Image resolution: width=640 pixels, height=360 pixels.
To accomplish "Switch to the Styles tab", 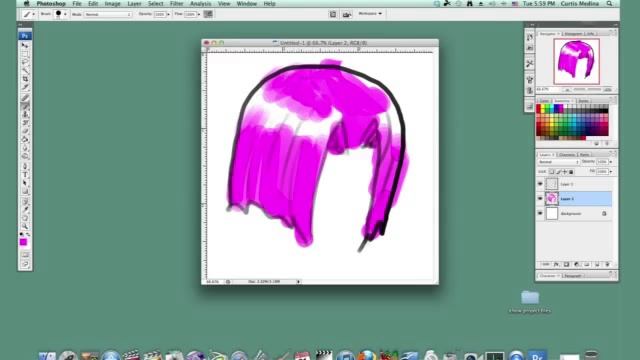I will pos(584,100).
